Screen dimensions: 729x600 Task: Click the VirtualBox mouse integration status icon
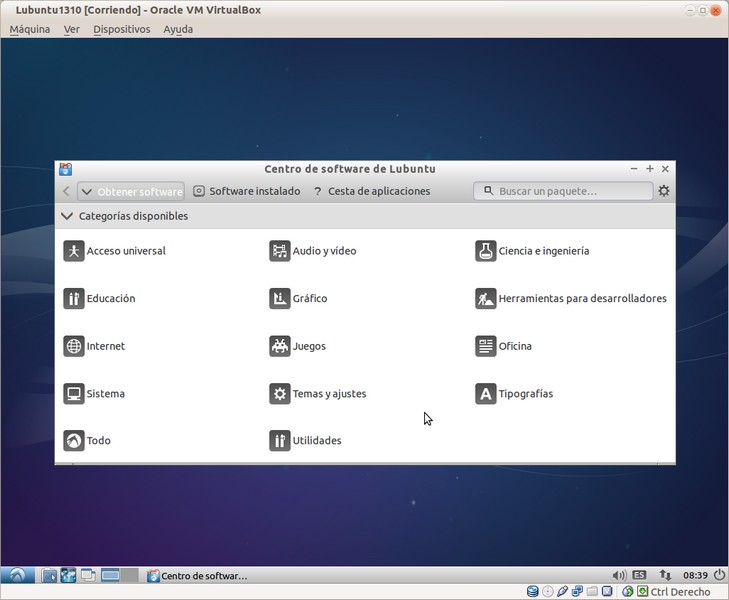point(628,592)
